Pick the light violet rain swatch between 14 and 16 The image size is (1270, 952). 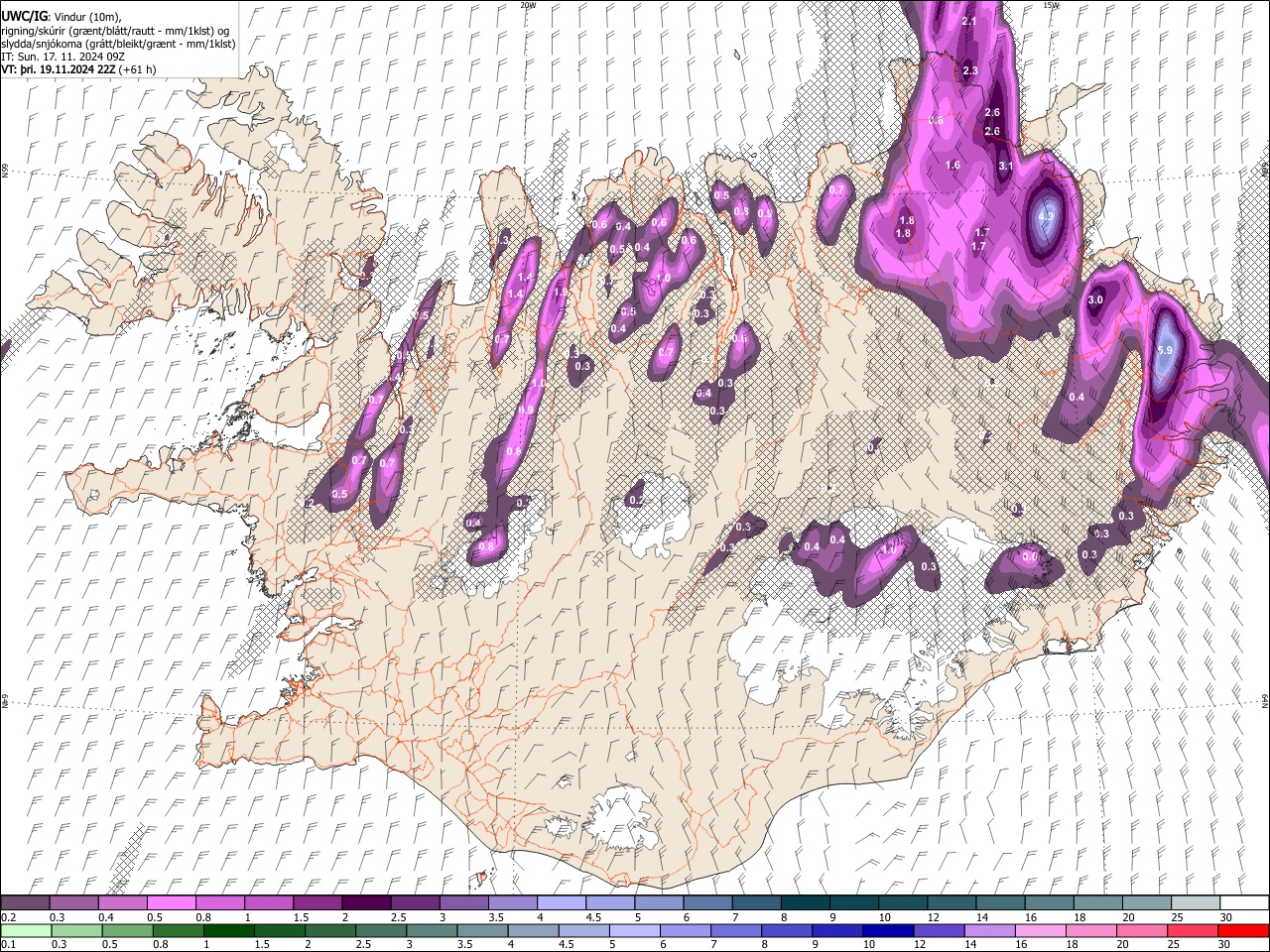(x=988, y=930)
